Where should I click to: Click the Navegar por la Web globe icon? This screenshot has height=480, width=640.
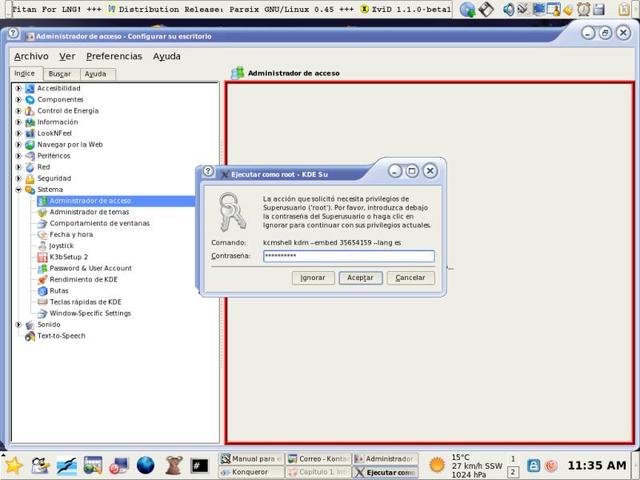click(x=30, y=144)
